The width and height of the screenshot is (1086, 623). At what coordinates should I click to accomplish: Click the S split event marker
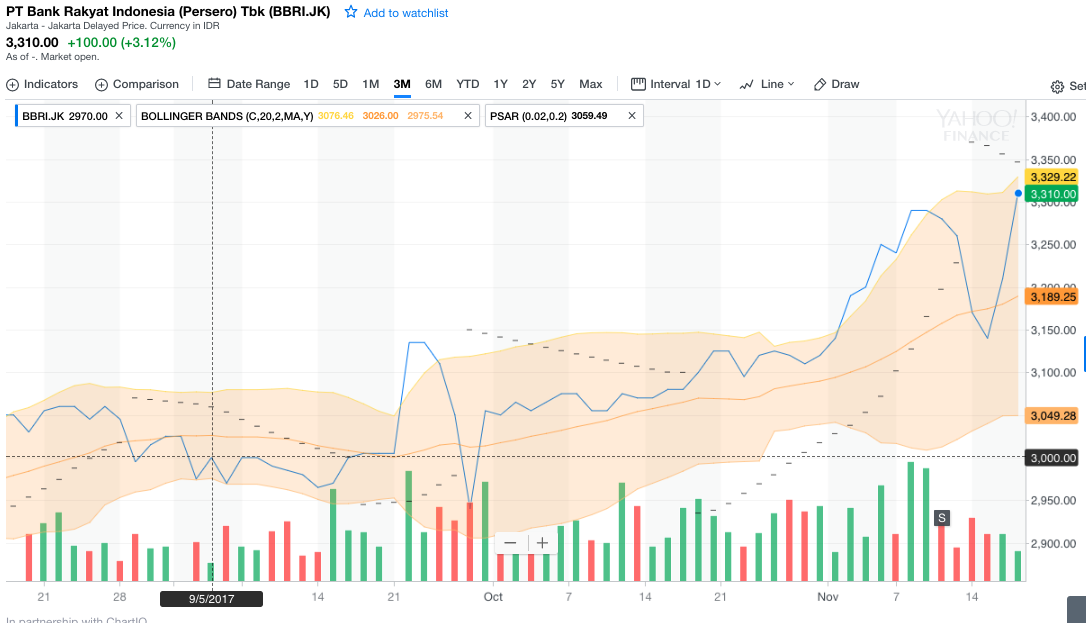pos(942,517)
